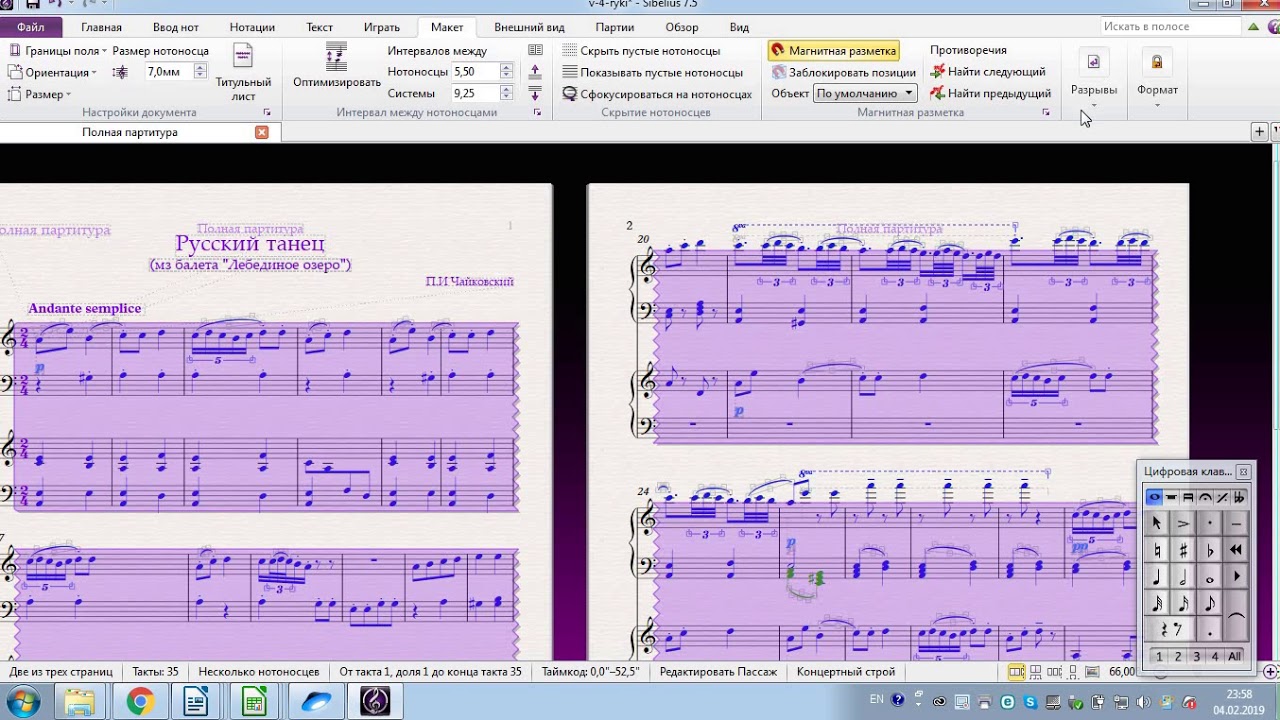Toggle Показывать пустые нотоносцы

coord(653,72)
